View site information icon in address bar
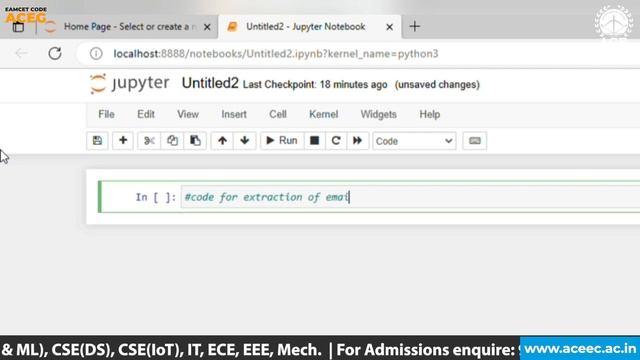 pos(96,53)
